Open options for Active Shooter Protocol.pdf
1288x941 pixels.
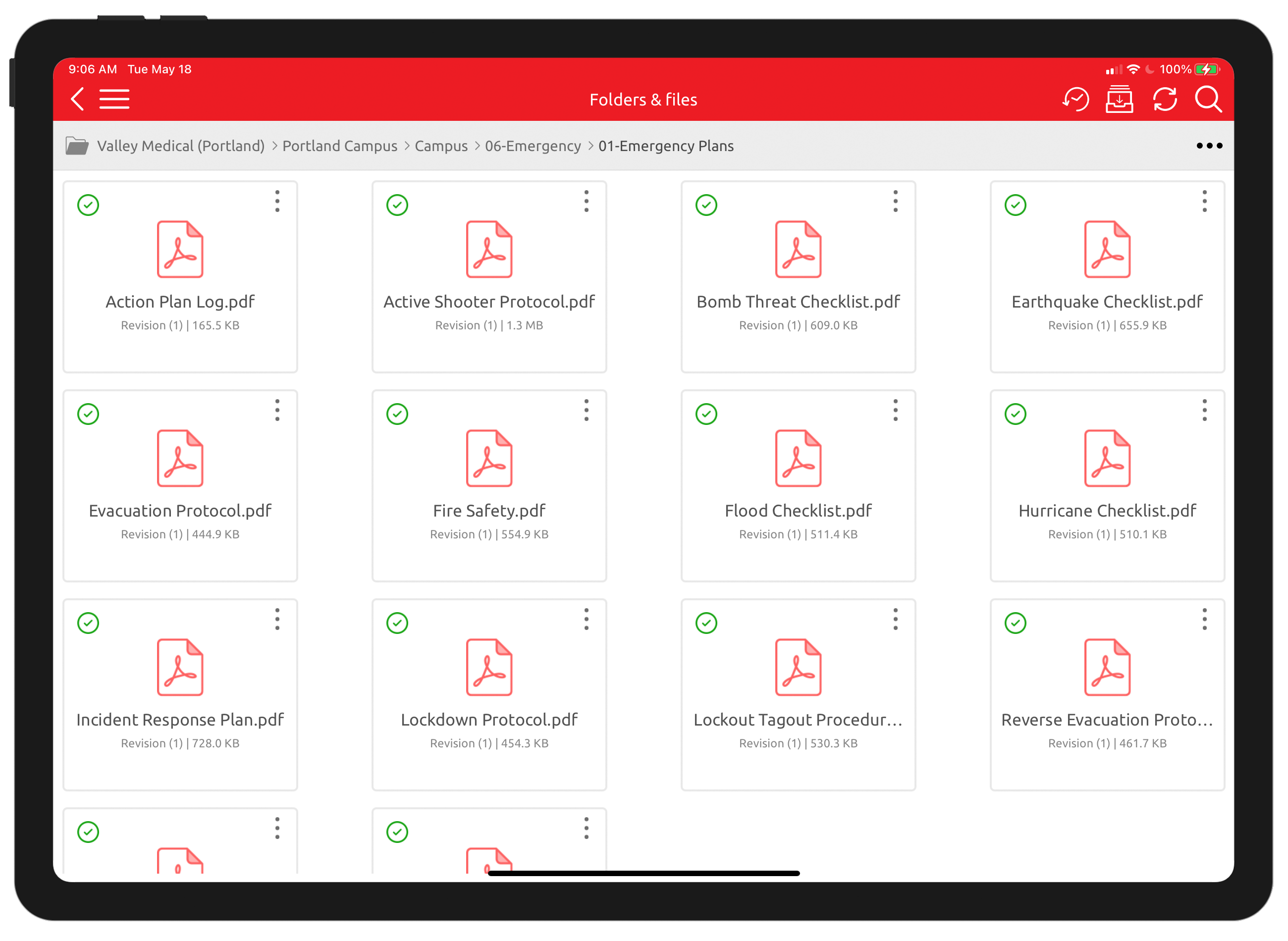point(586,201)
